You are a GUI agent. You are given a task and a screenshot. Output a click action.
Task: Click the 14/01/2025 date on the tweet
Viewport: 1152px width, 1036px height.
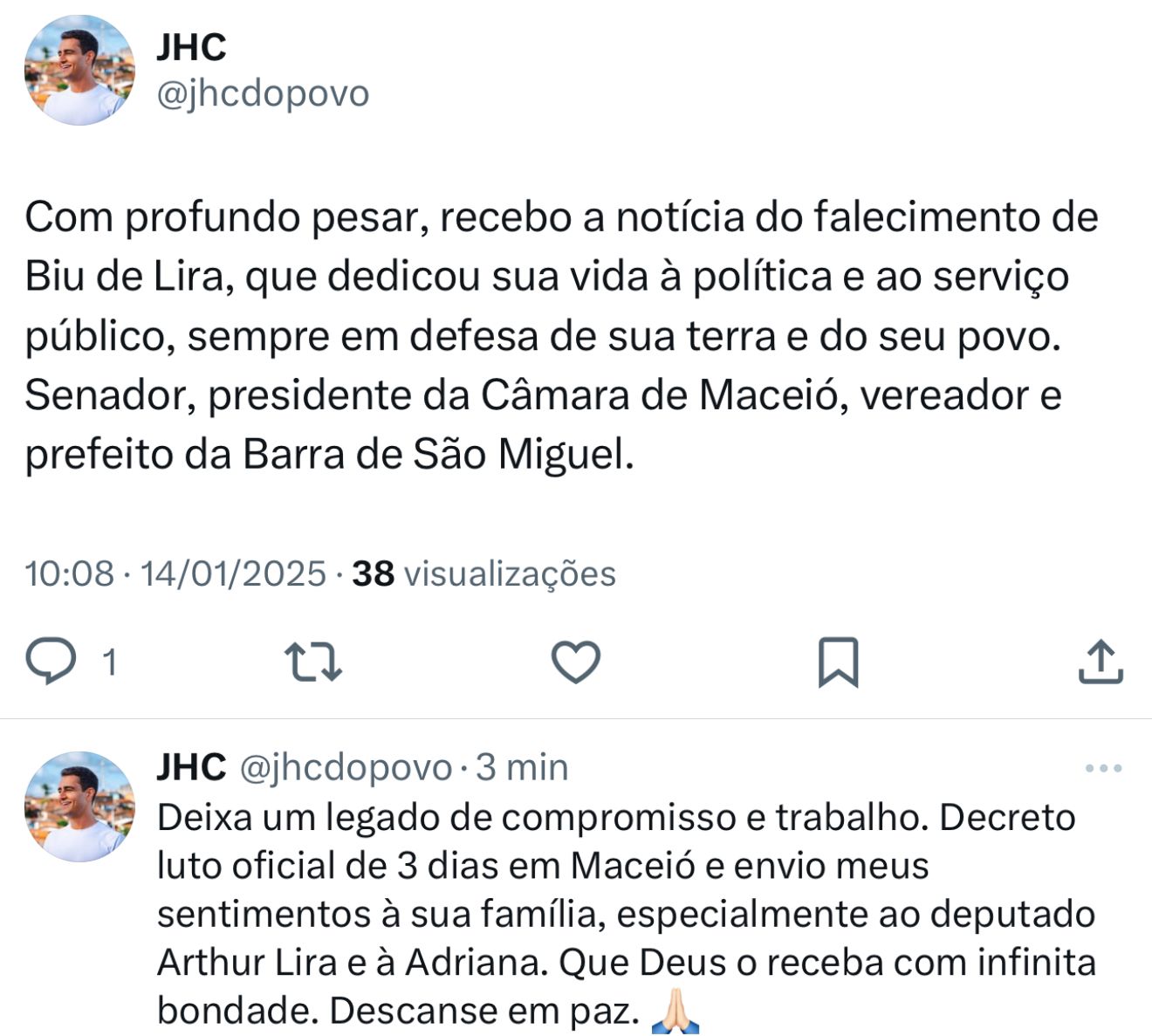tap(233, 573)
